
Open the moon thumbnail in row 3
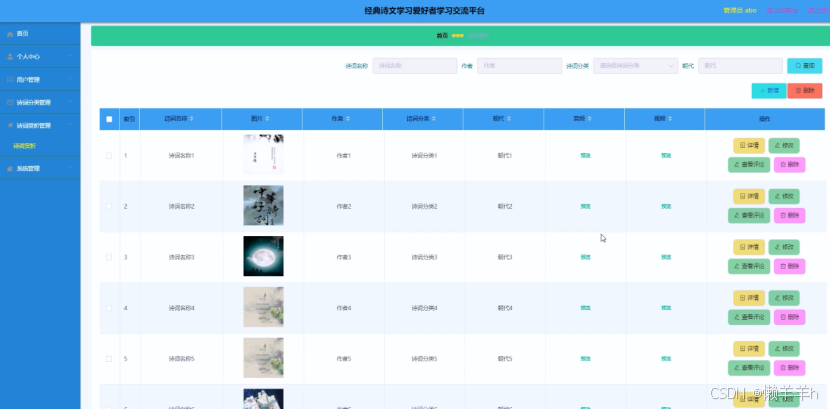(x=263, y=256)
